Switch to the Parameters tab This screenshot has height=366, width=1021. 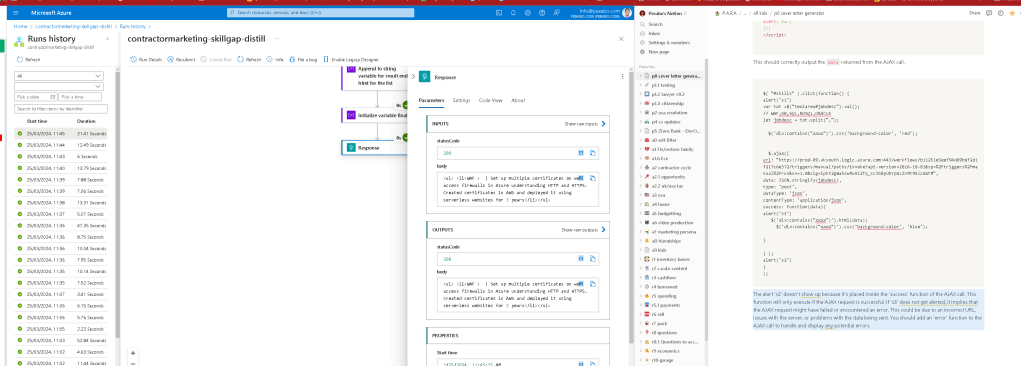coord(431,100)
